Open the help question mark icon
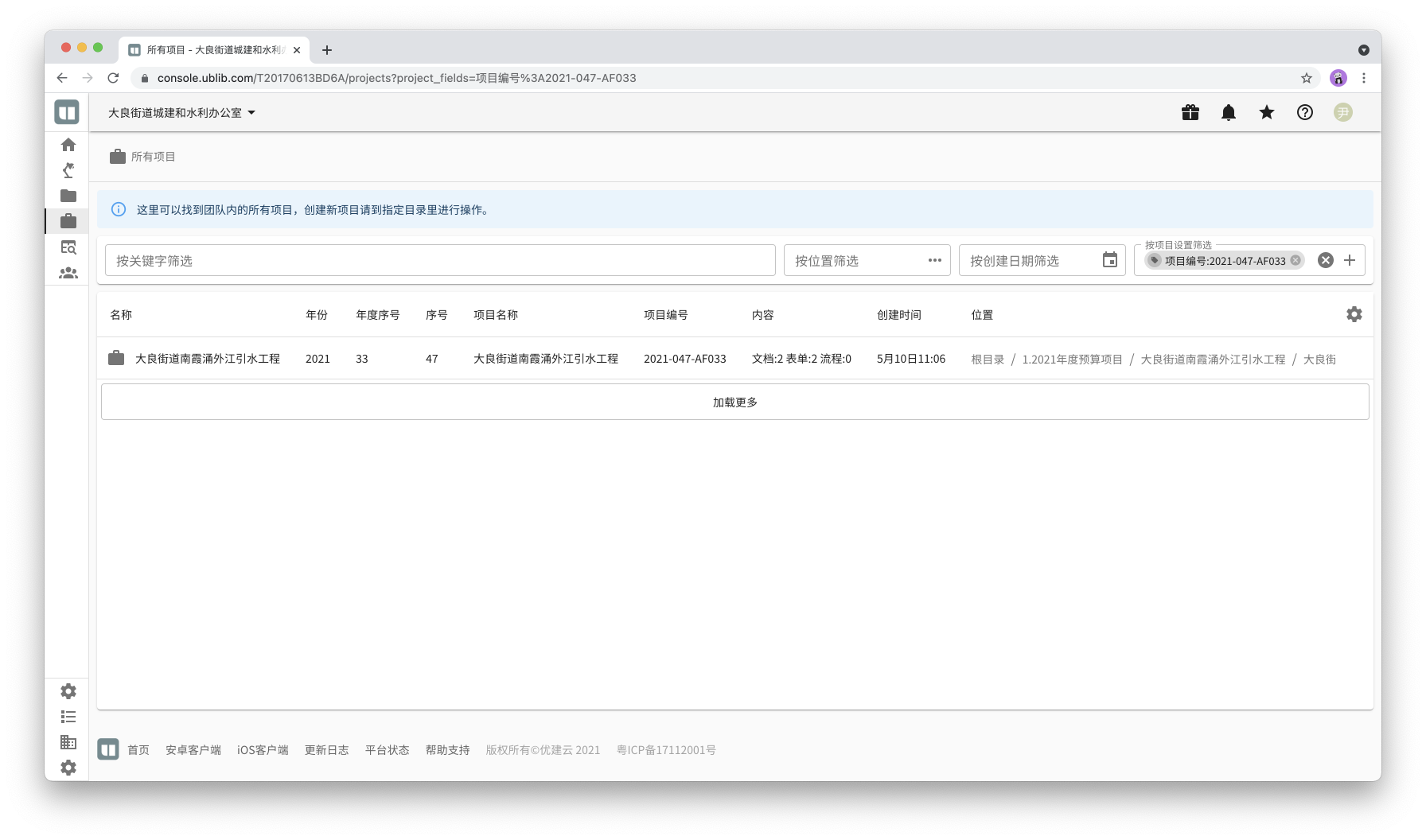 click(x=1304, y=113)
